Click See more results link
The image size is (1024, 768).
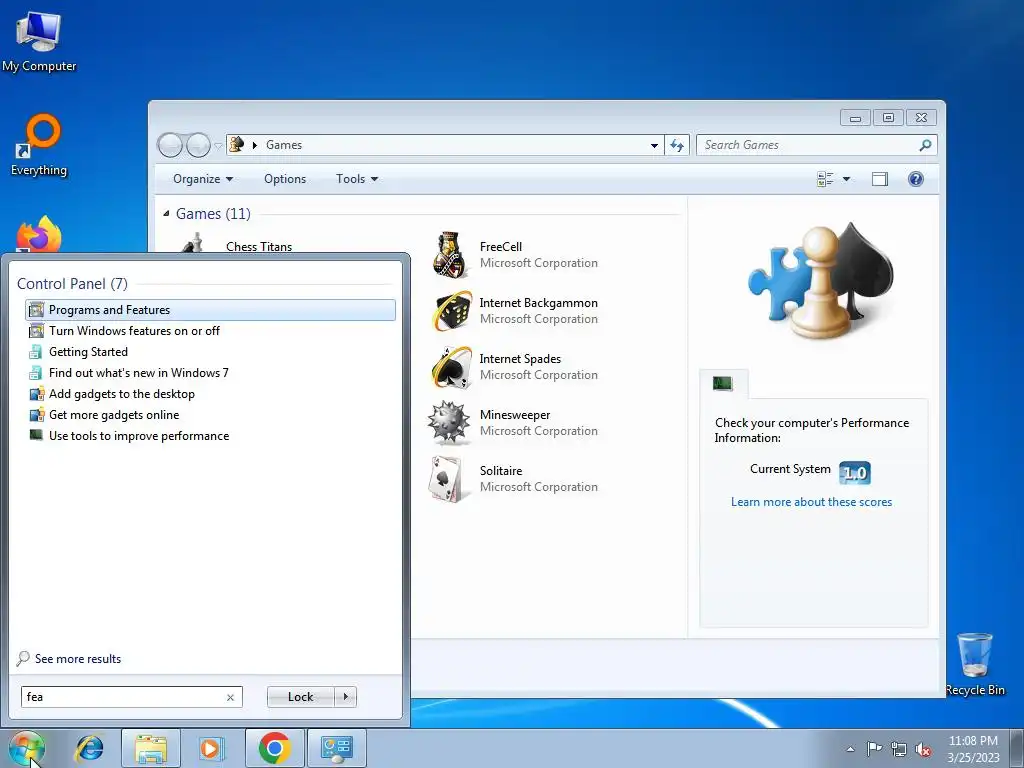(x=78, y=658)
